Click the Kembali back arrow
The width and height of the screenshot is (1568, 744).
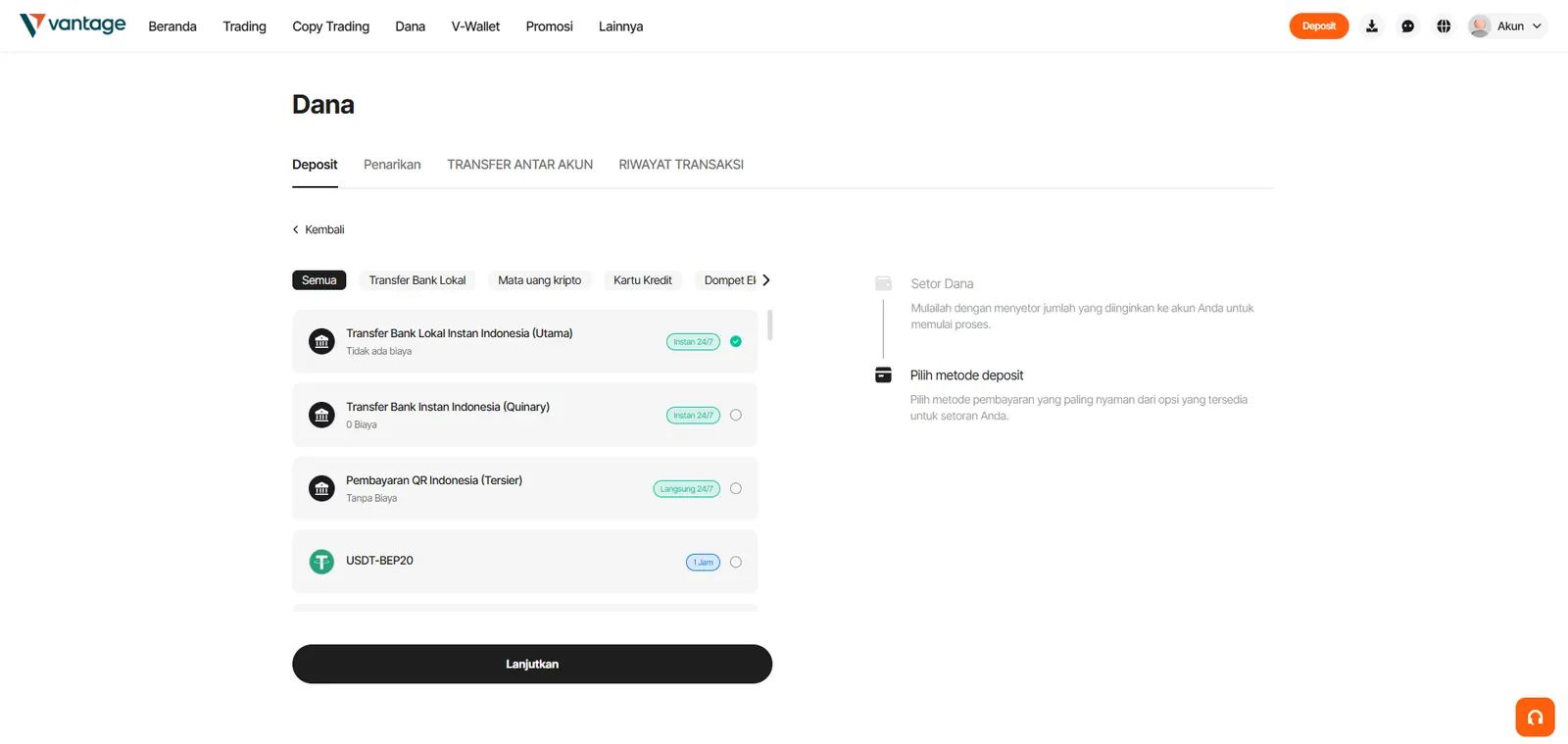pos(296,229)
